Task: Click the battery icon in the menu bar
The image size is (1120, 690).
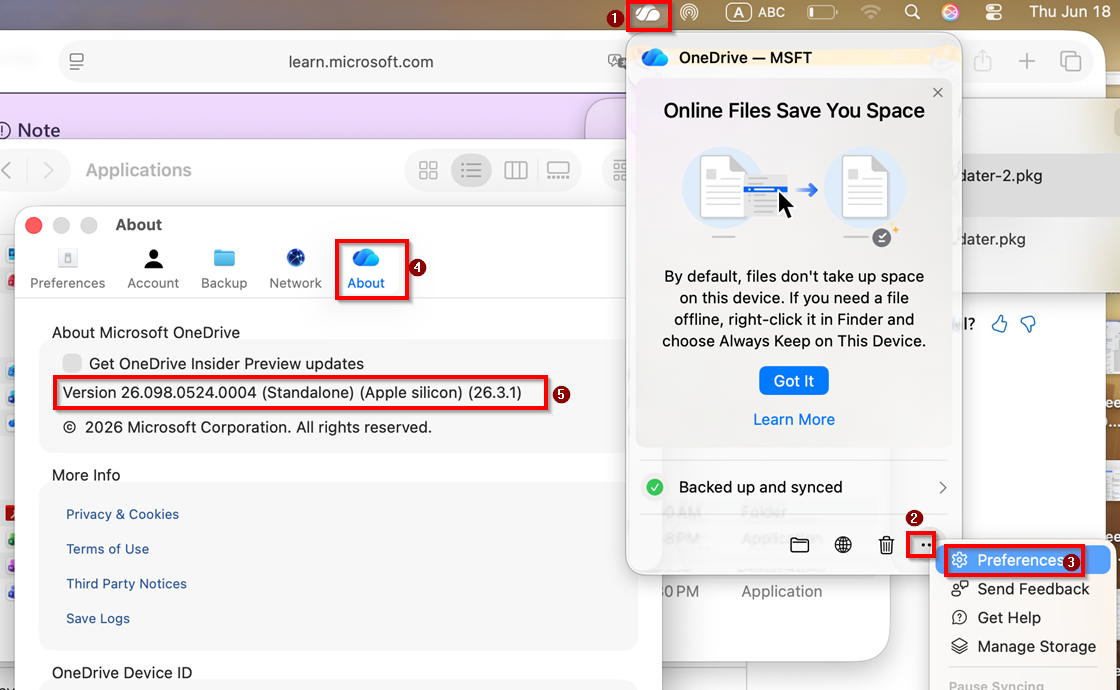Action: tap(821, 12)
